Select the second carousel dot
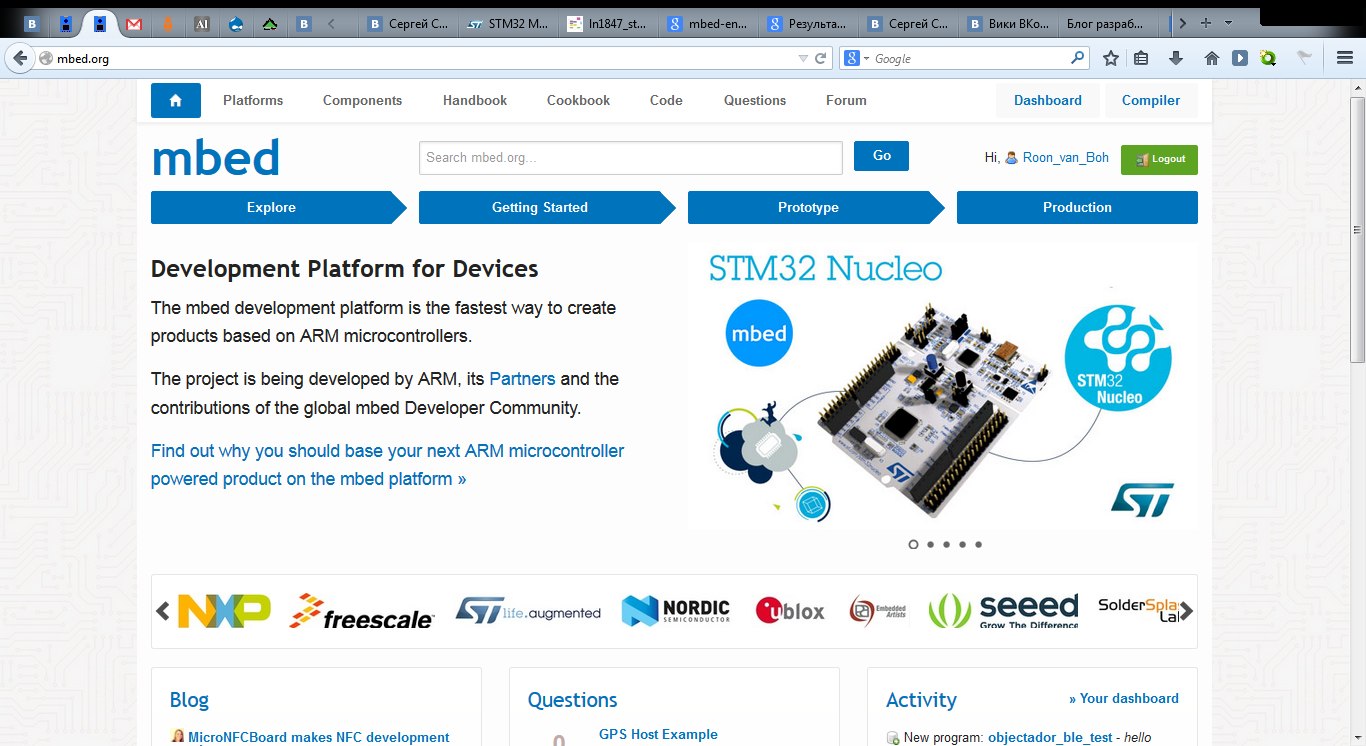Image resolution: width=1366 pixels, height=746 pixels. (930, 544)
